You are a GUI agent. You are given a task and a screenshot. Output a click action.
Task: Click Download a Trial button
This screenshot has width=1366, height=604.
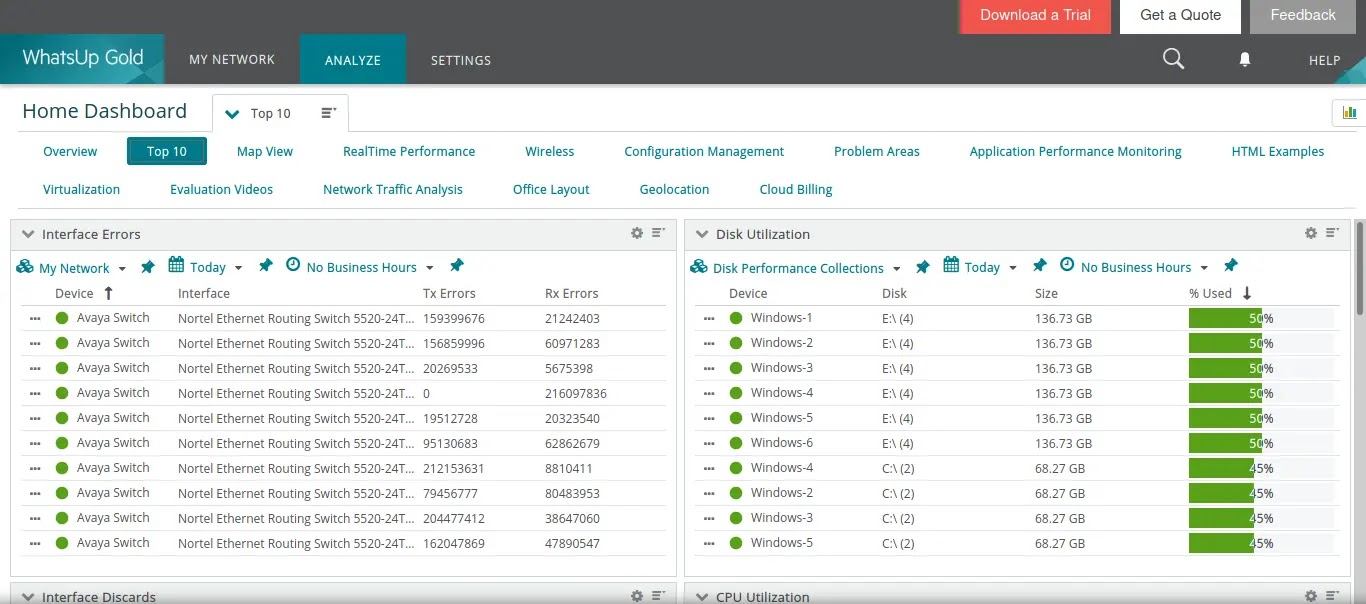click(1035, 15)
